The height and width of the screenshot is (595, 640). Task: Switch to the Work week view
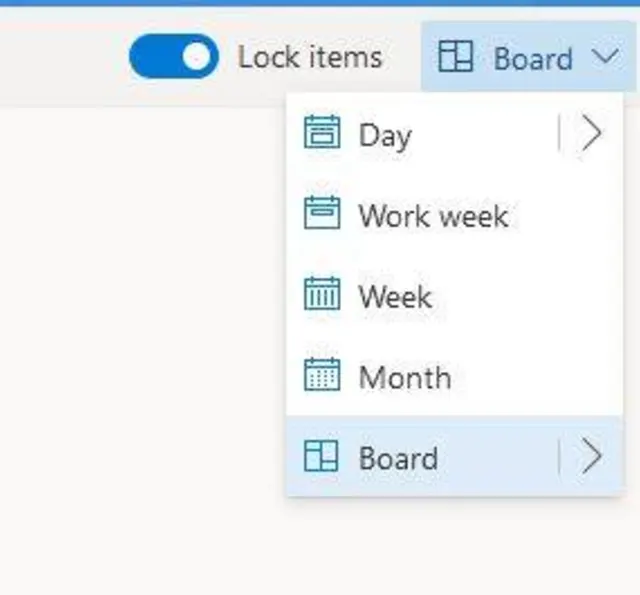pos(433,215)
